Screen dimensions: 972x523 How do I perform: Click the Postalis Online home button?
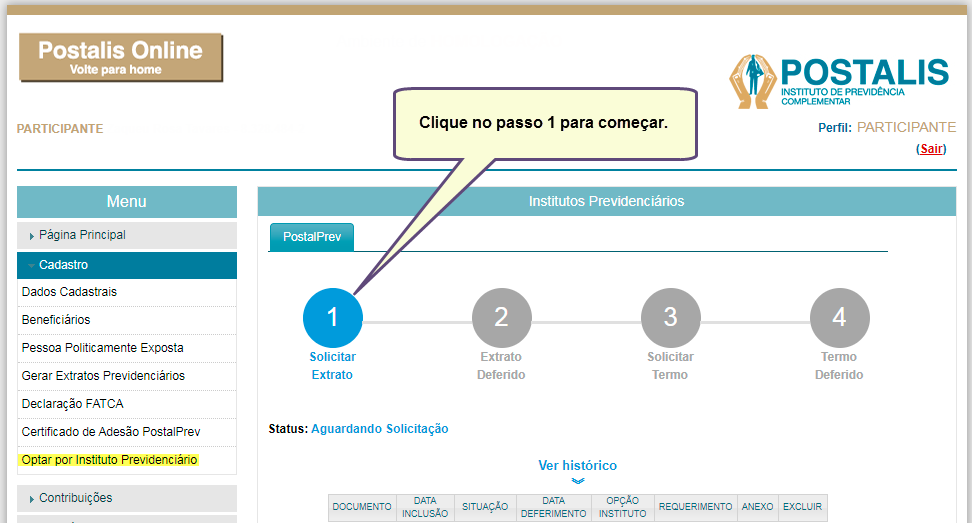click(121, 58)
